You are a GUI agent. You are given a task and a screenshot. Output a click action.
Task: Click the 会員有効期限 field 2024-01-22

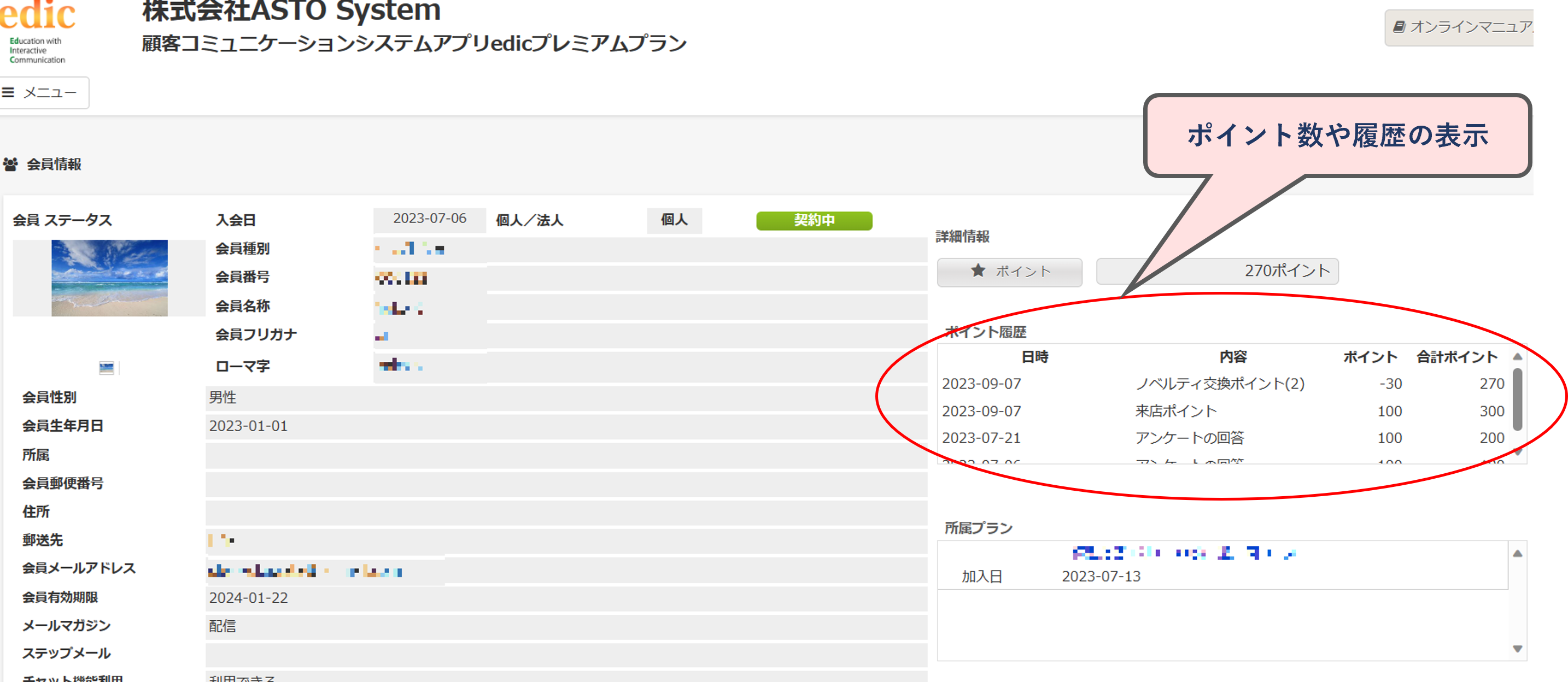566,598
